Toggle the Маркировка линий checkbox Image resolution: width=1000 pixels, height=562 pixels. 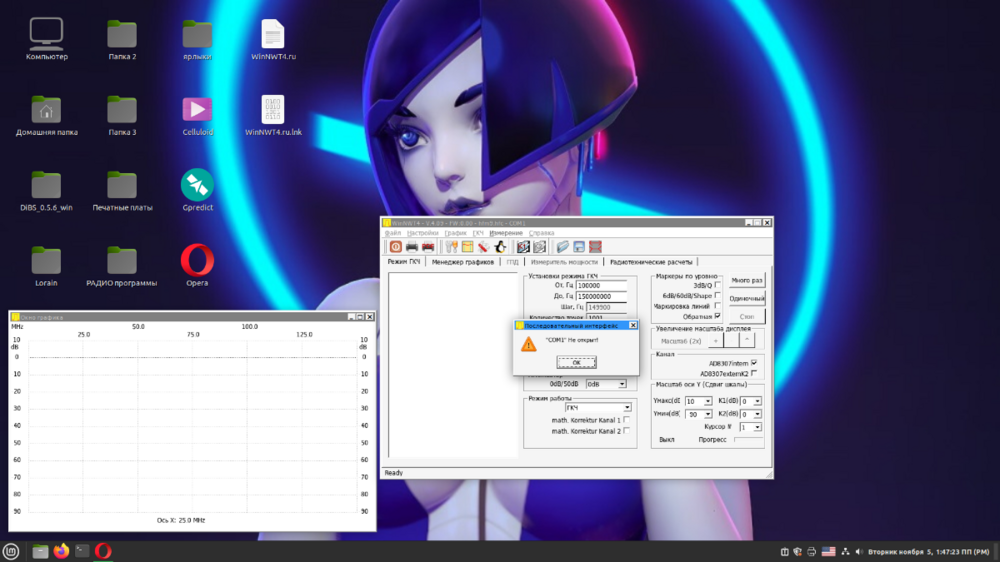pos(717,306)
